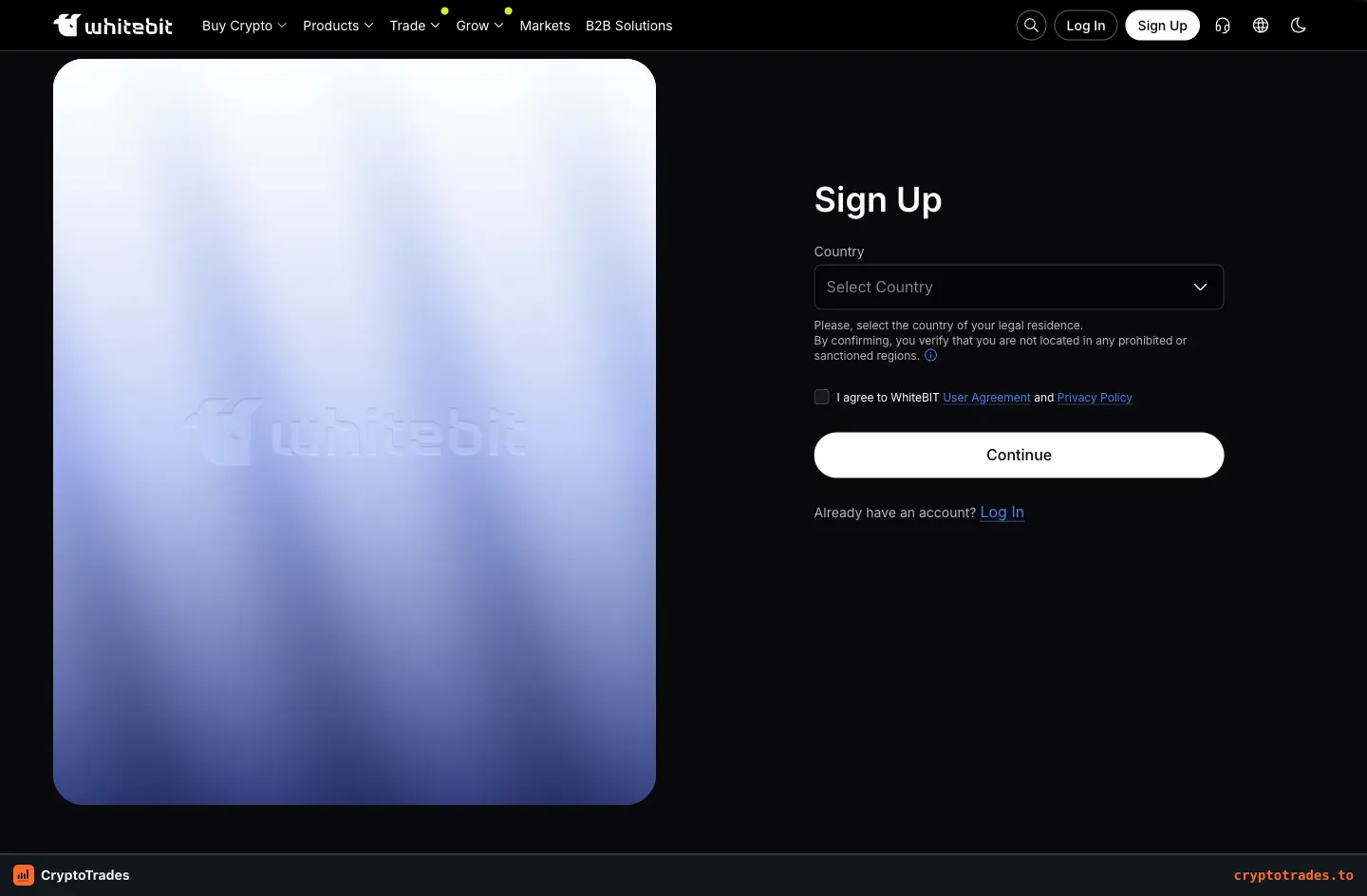Click the Sign Up heading
1367x896 pixels.
[x=878, y=200]
